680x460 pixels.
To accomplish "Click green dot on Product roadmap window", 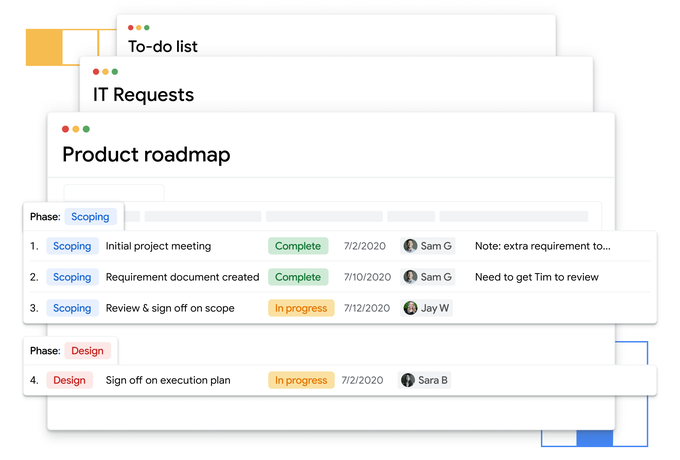I will coord(86,129).
